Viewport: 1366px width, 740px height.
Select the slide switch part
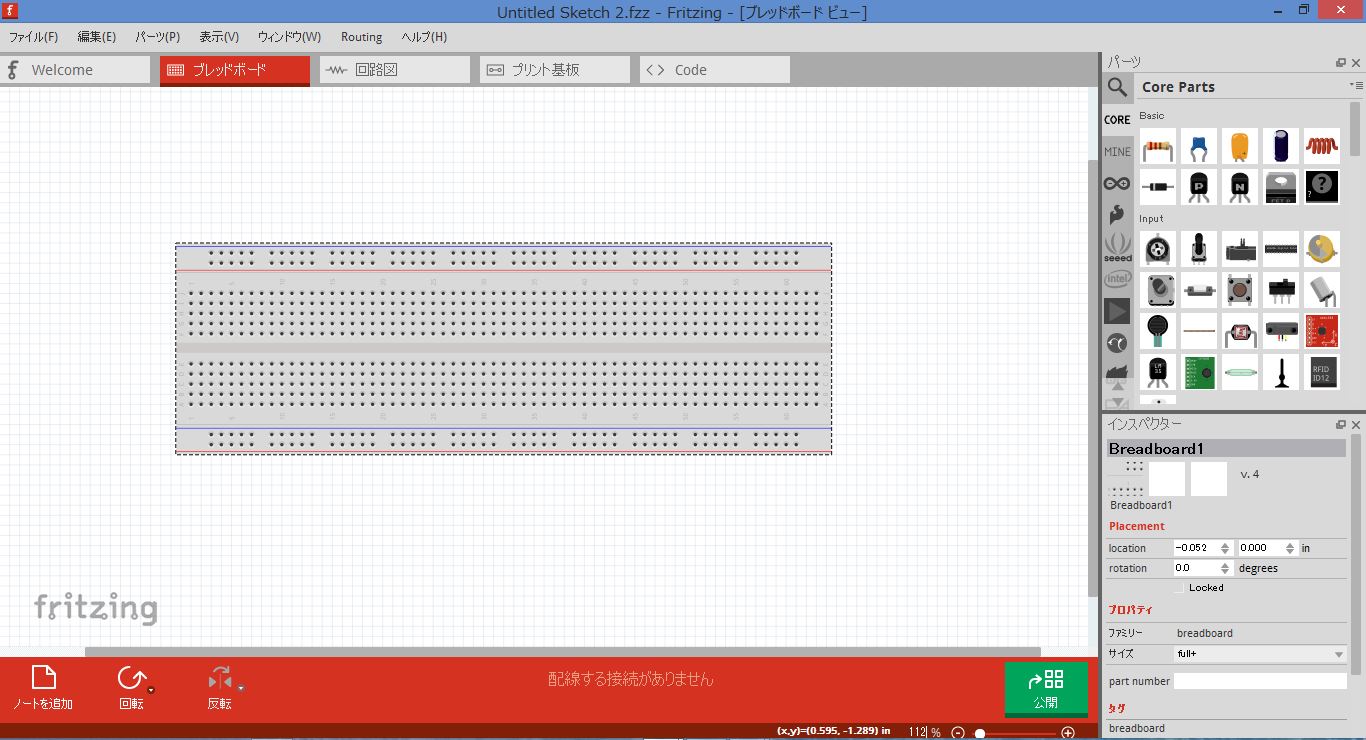pyautogui.click(x=1281, y=290)
